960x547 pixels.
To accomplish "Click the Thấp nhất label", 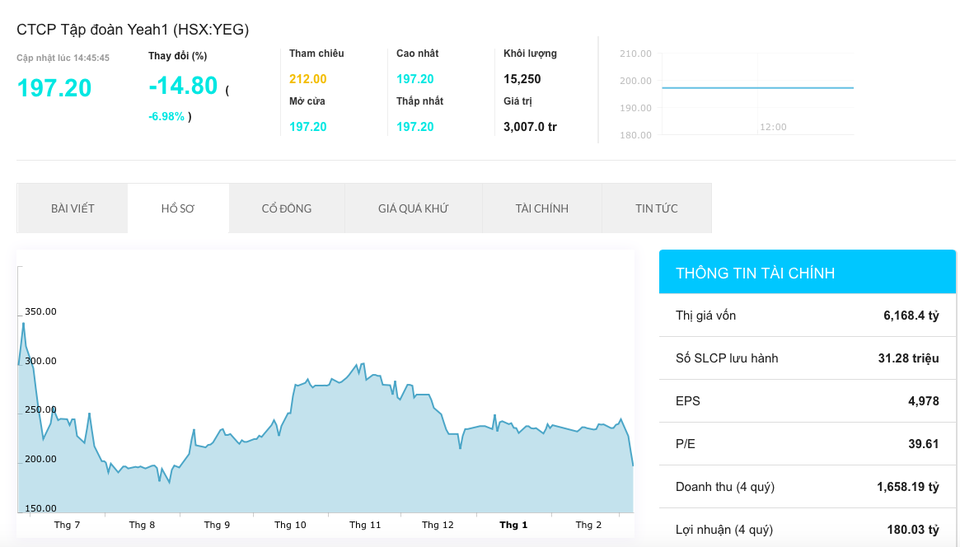I will (420, 101).
